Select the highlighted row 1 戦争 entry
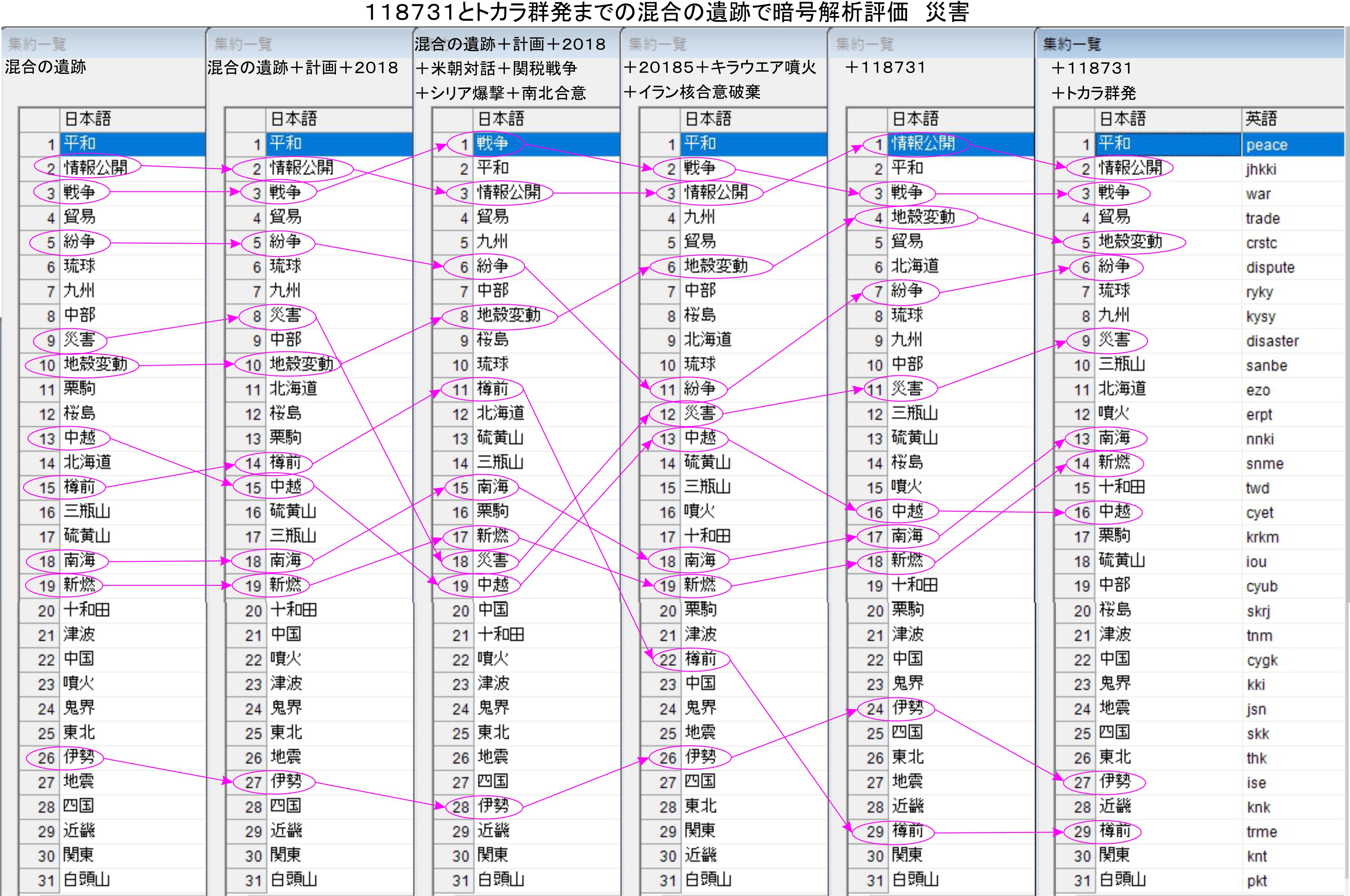 pyautogui.click(x=492, y=144)
